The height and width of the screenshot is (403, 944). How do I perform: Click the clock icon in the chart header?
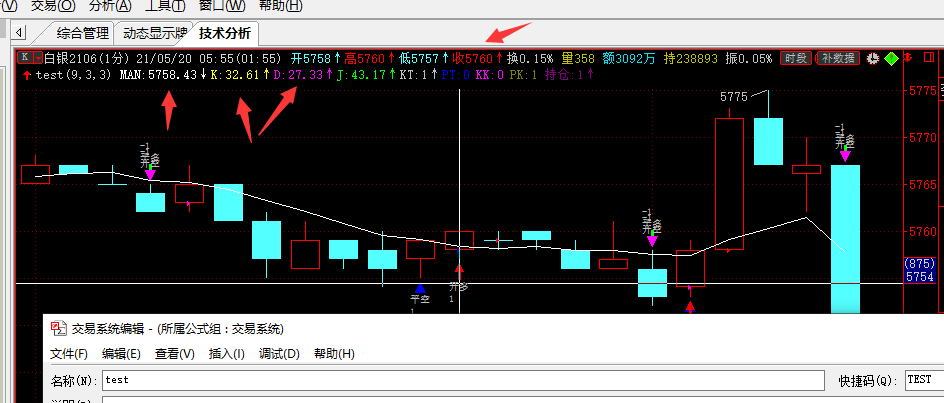(872, 58)
